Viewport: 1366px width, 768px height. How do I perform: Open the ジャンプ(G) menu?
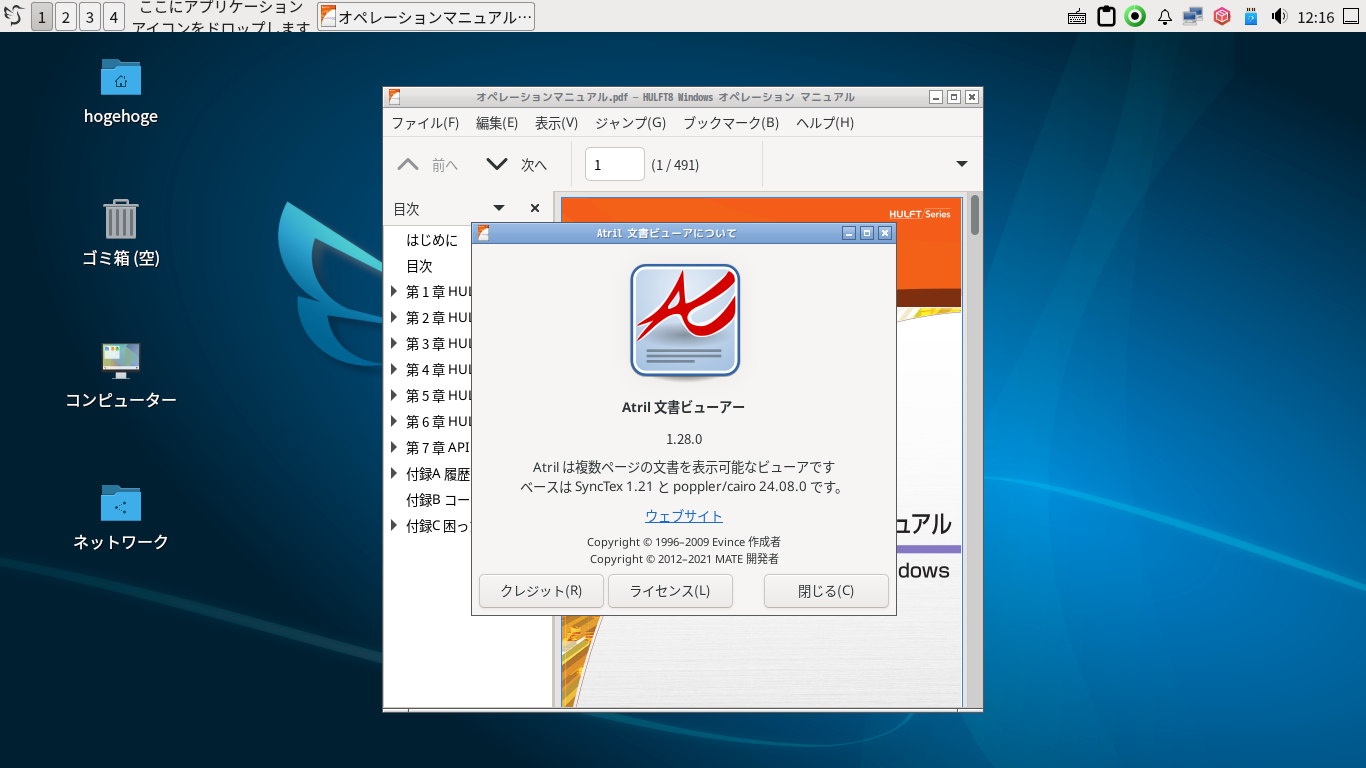click(x=630, y=123)
